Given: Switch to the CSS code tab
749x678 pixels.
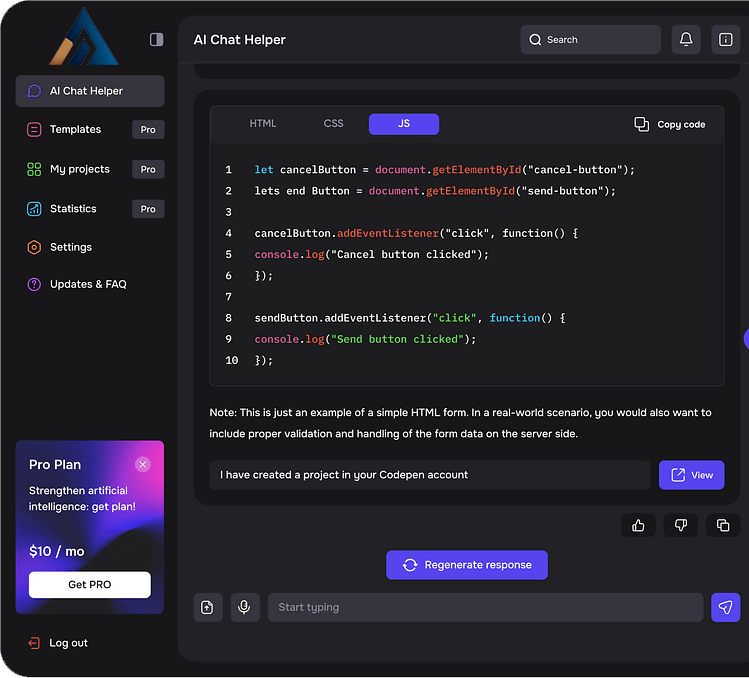Looking at the screenshot, I should [x=333, y=124].
